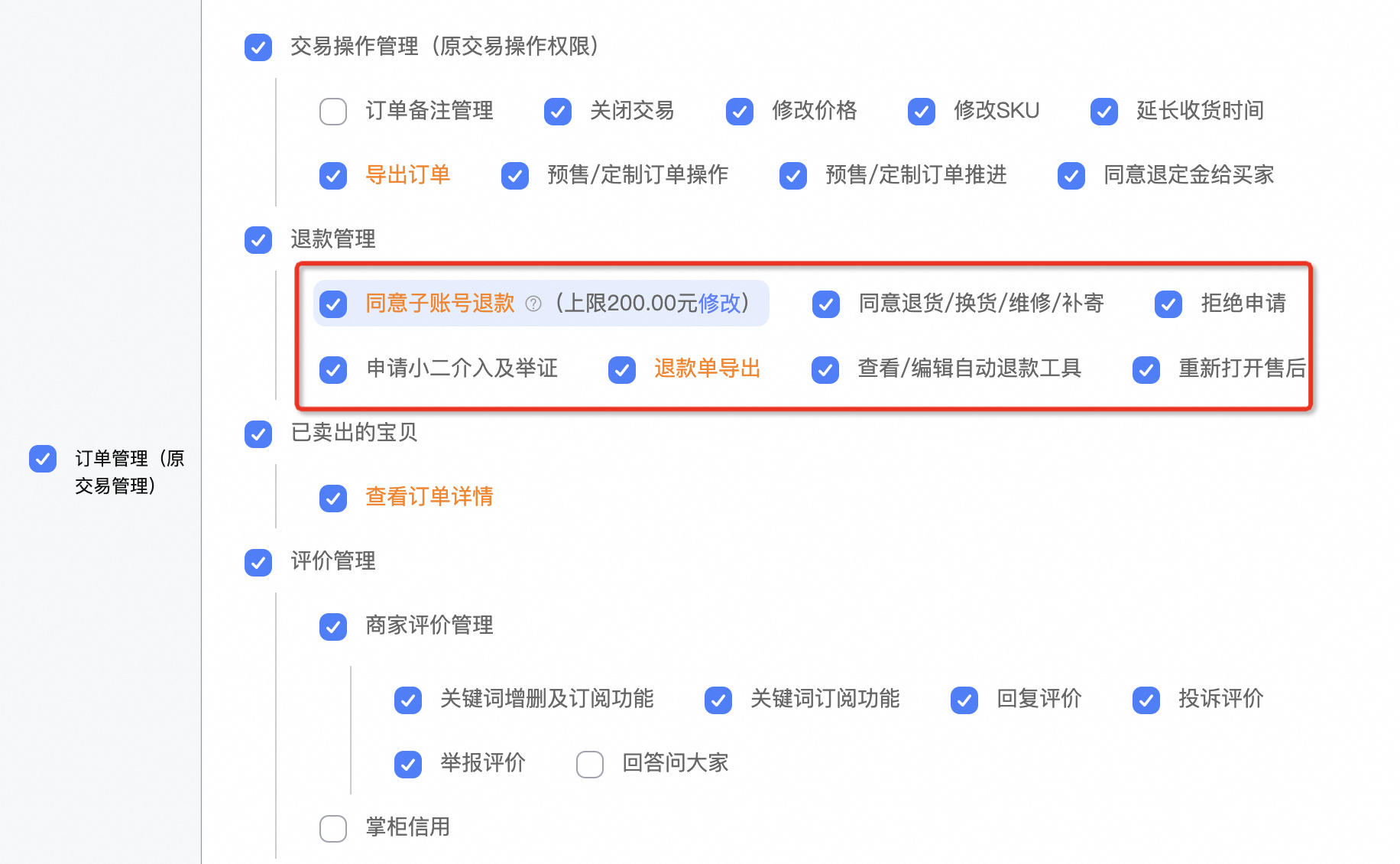Image resolution: width=1400 pixels, height=864 pixels.
Task: Toggle parent checkbox 退款管理
Action: pyautogui.click(x=258, y=240)
